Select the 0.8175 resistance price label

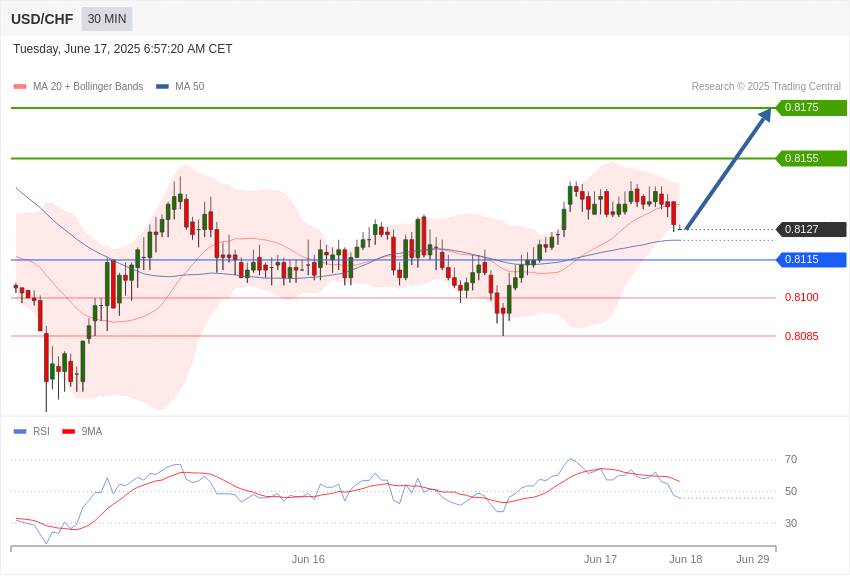click(812, 107)
